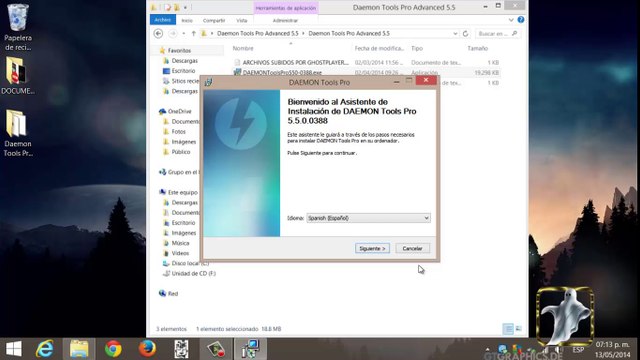
Task: Click Siguiente to continue installation
Action: pos(372,248)
